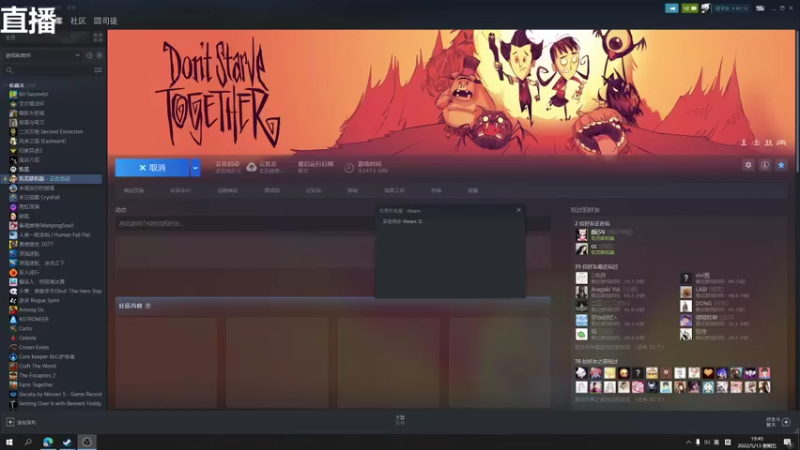Click the library search magnifier icon
The height and width of the screenshot is (450, 800).
pos(9,70)
